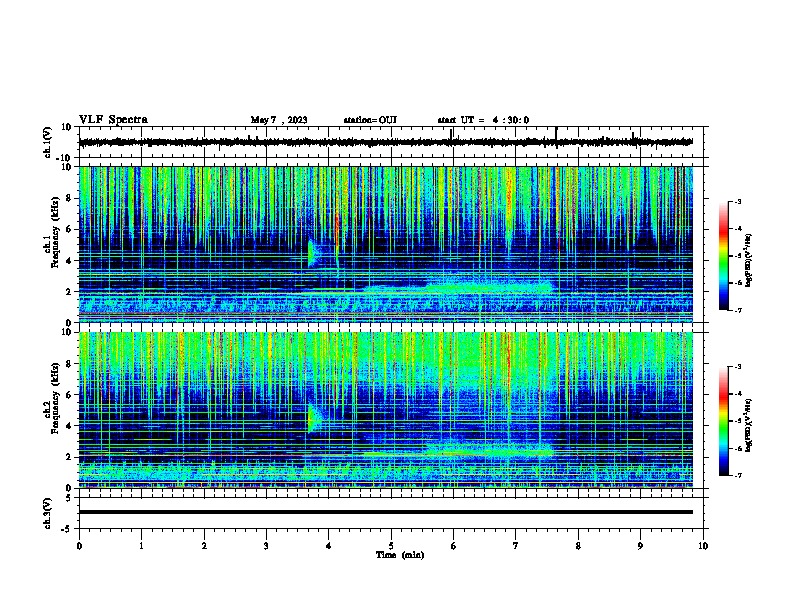Image resolution: width=792 pixels, height=612 pixels.
Task: Click the ch.1 color scale label 'log(PSD)(V^2/Hz)'
Action: (749, 261)
